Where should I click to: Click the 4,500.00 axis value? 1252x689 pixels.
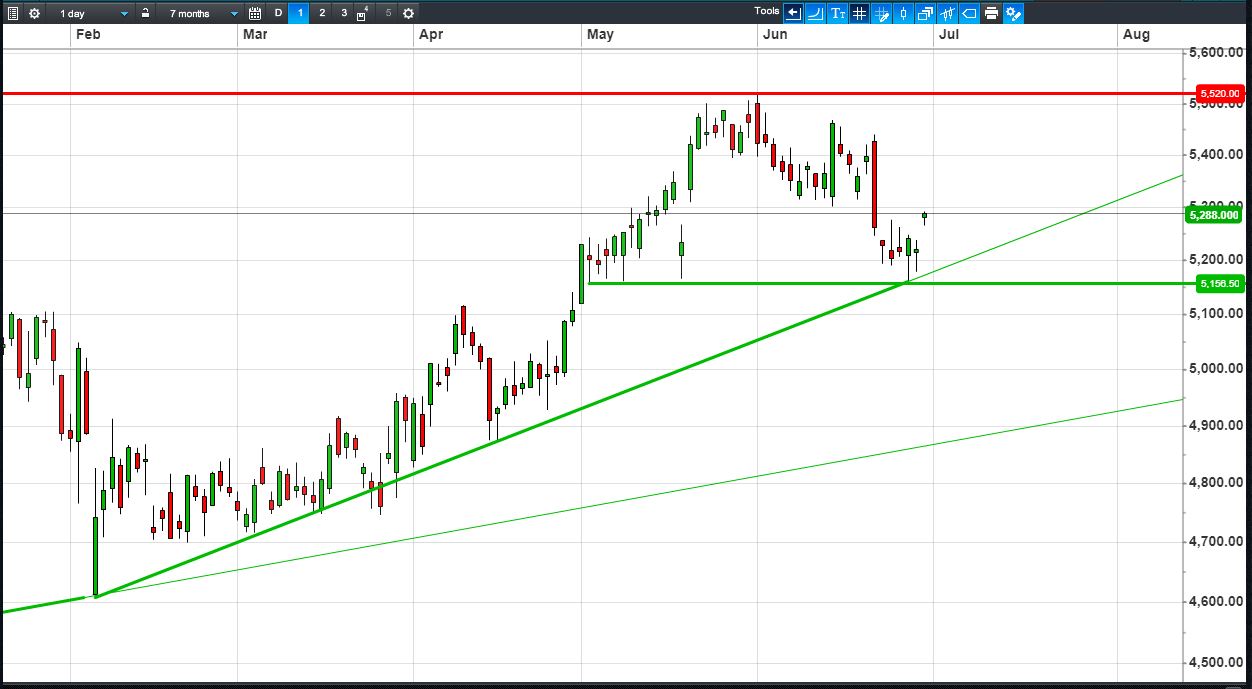point(1216,662)
